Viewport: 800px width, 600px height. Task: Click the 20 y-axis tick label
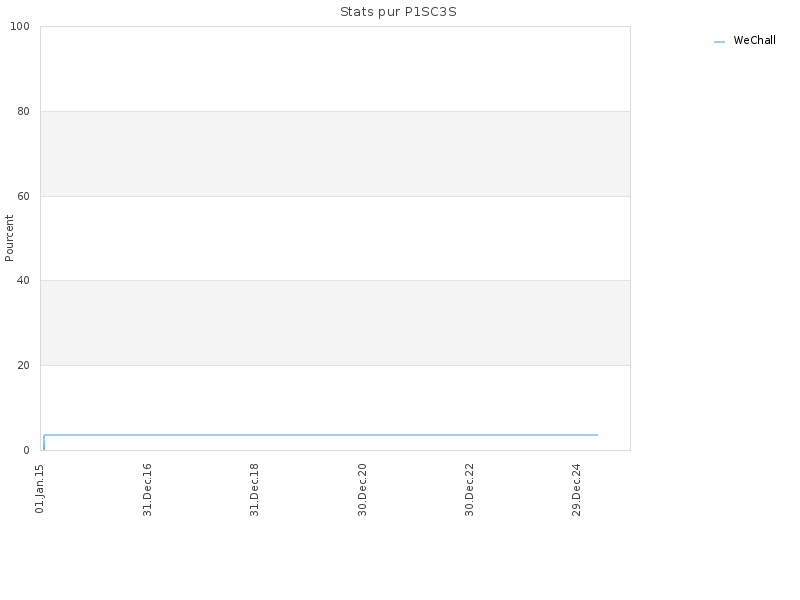point(23,365)
